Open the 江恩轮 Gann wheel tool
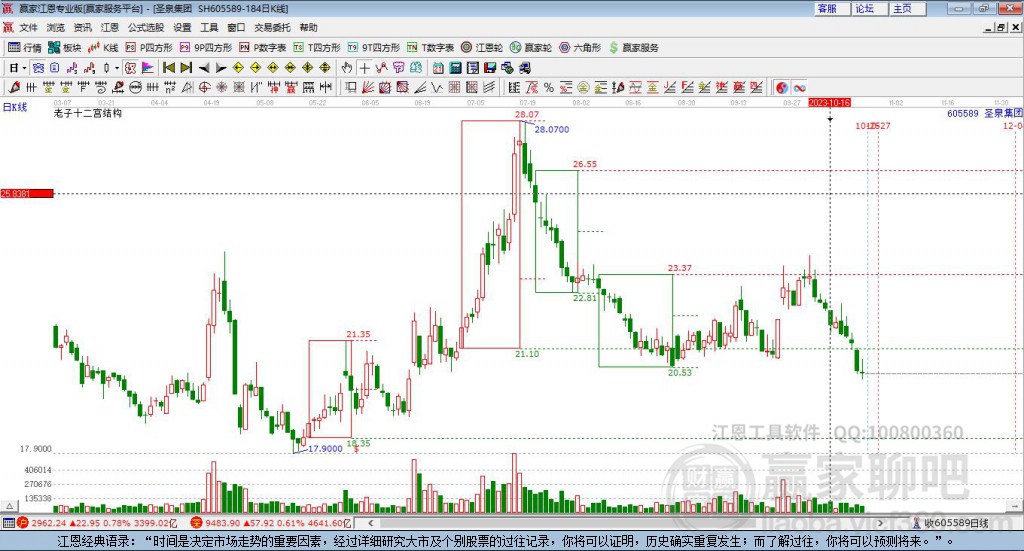Image resolution: width=1024 pixels, height=551 pixels. 482,48
